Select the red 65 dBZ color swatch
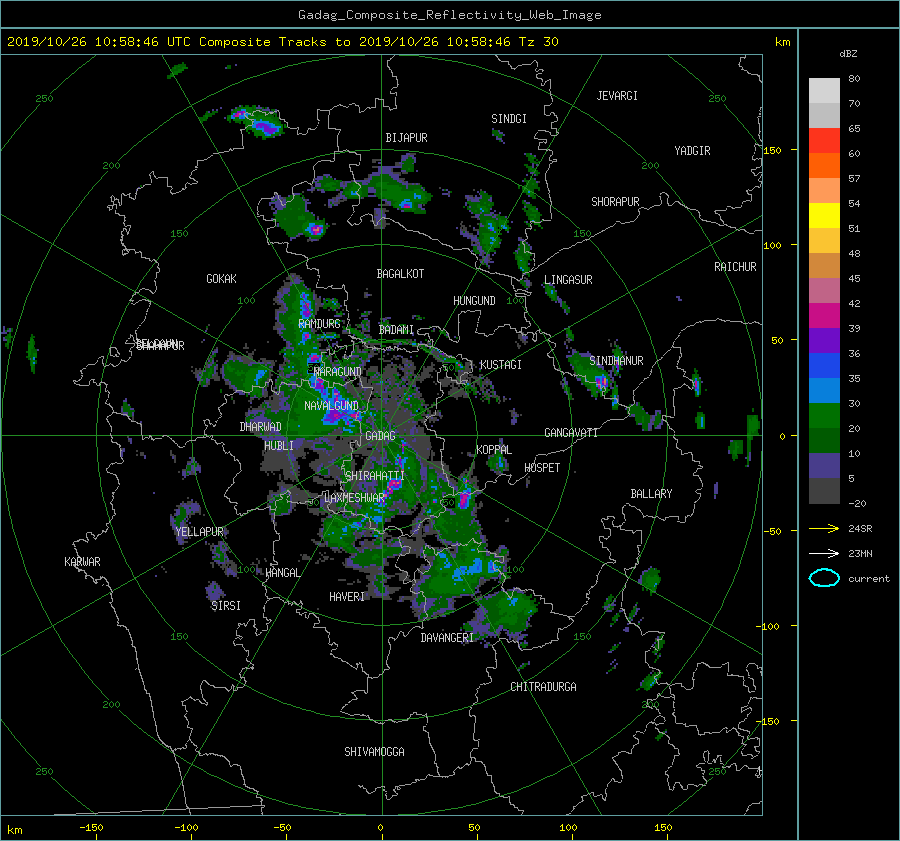The width and height of the screenshot is (900, 841). (824, 140)
